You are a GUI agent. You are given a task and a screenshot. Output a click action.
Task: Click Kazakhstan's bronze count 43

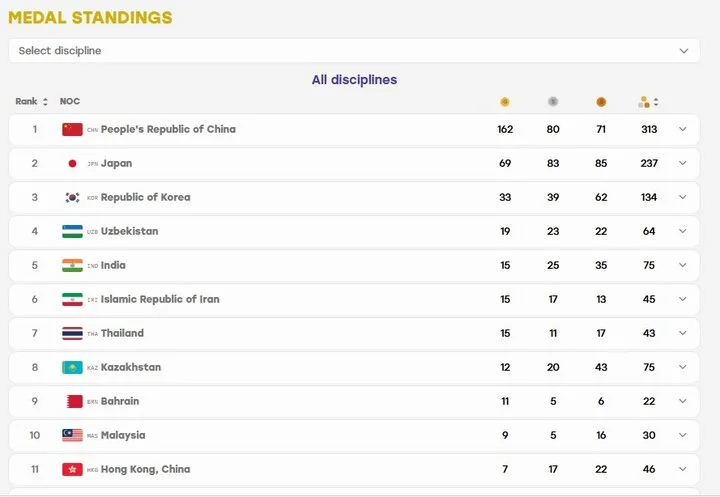[601, 367]
